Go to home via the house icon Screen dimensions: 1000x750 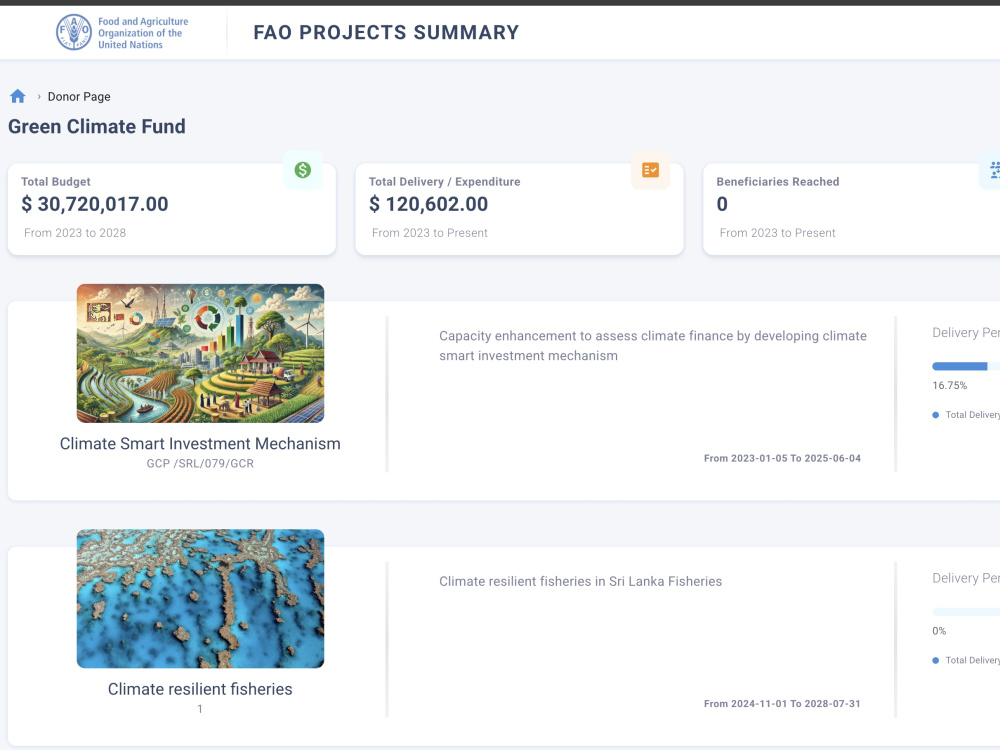[18, 96]
